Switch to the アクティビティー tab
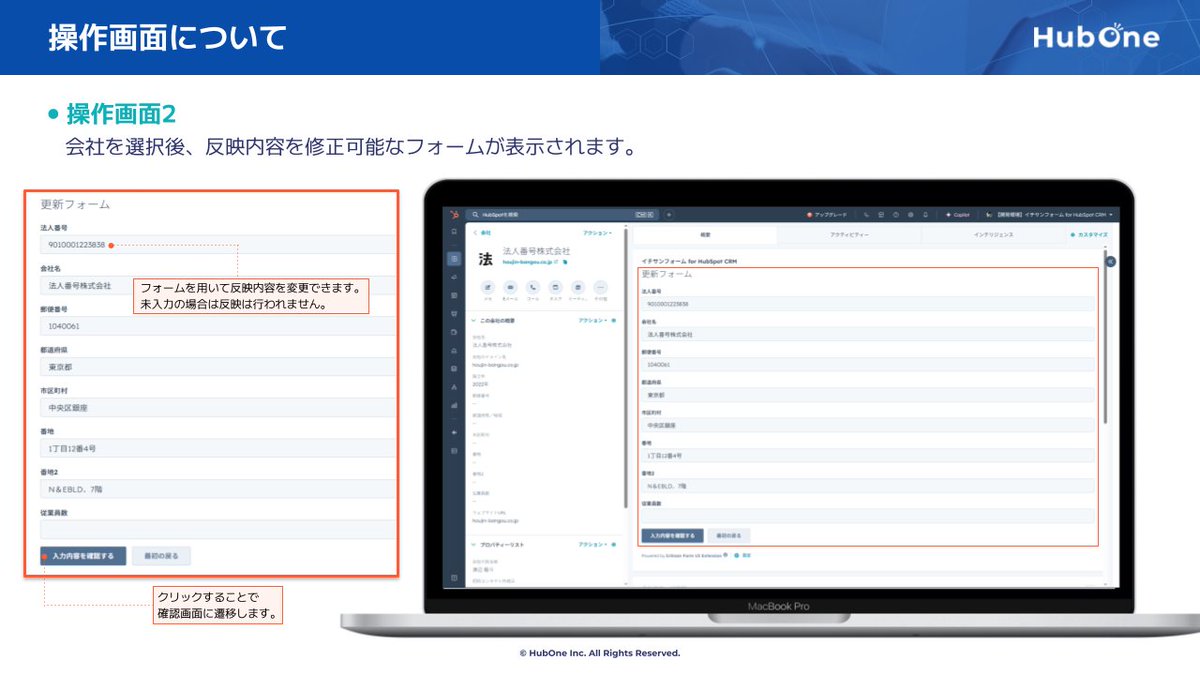Screen dimensions: 1200x675 point(849,234)
